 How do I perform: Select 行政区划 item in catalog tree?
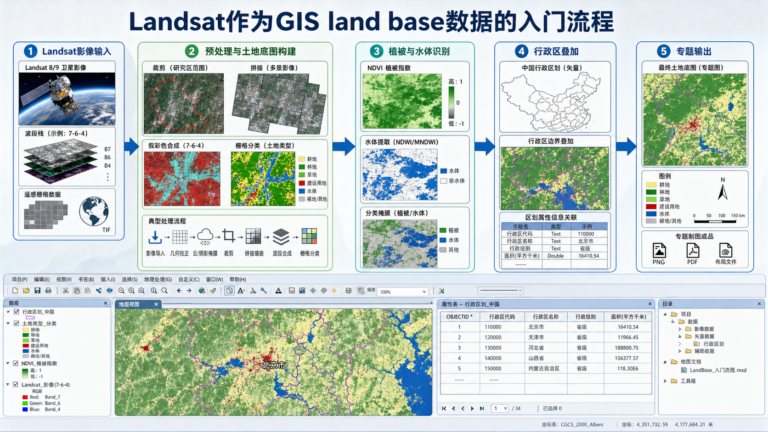(713, 344)
